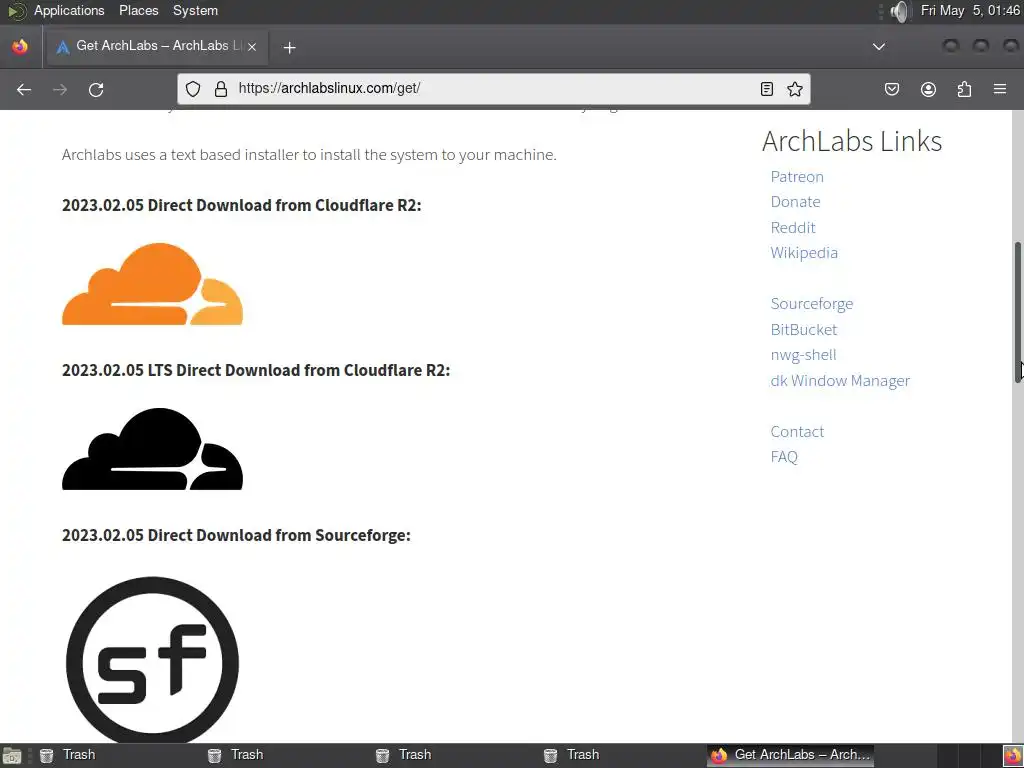This screenshot has height=768, width=1024.
Task: Open the System menu
Action: pos(195,10)
